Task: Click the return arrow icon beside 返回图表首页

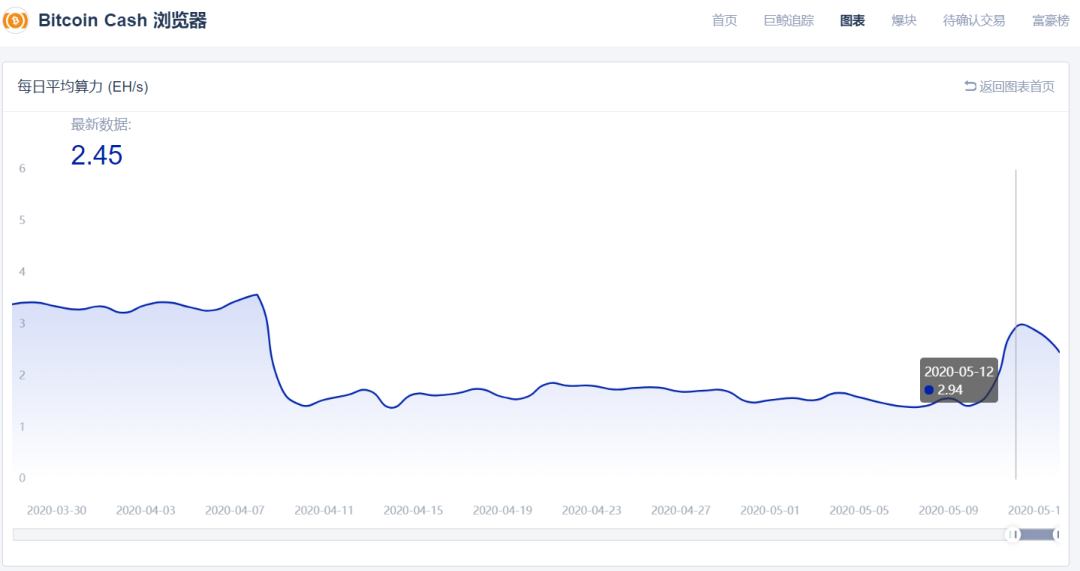Action: [970, 86]
